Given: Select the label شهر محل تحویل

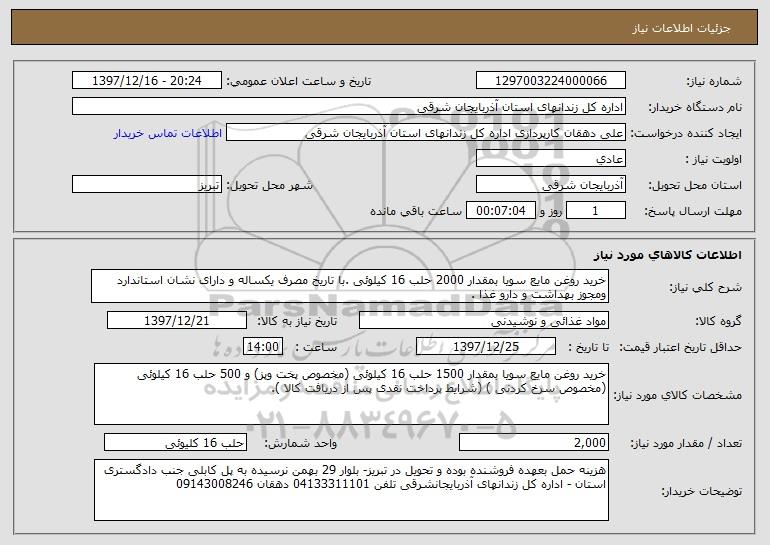Looking at the screenshot, I should (269, 186).
